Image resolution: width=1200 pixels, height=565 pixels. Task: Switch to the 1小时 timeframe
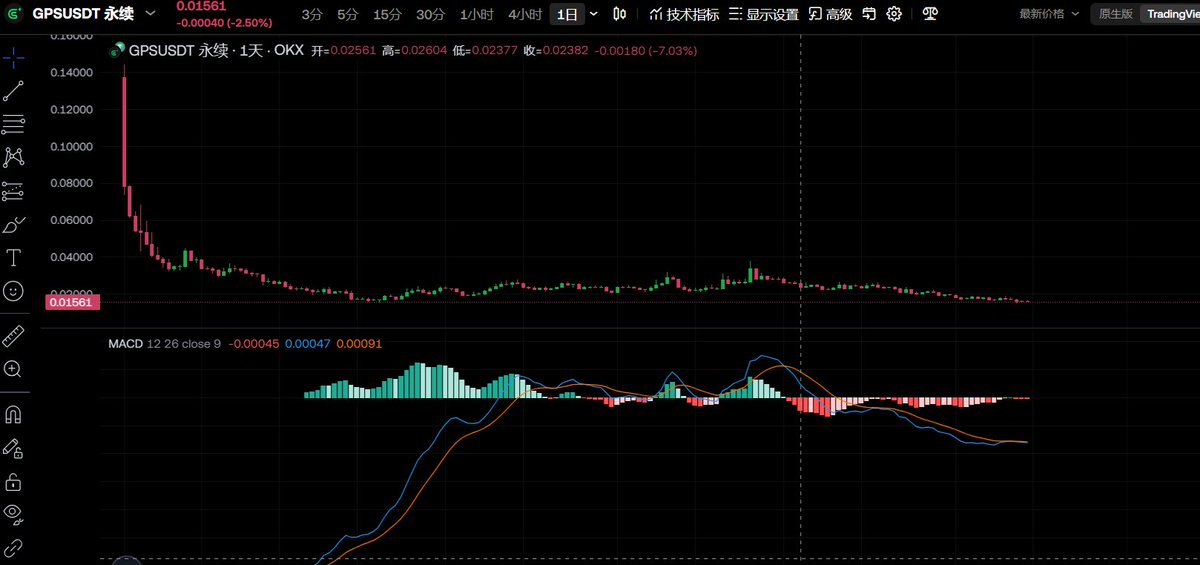pyautogui.click(x=477, y=14)
